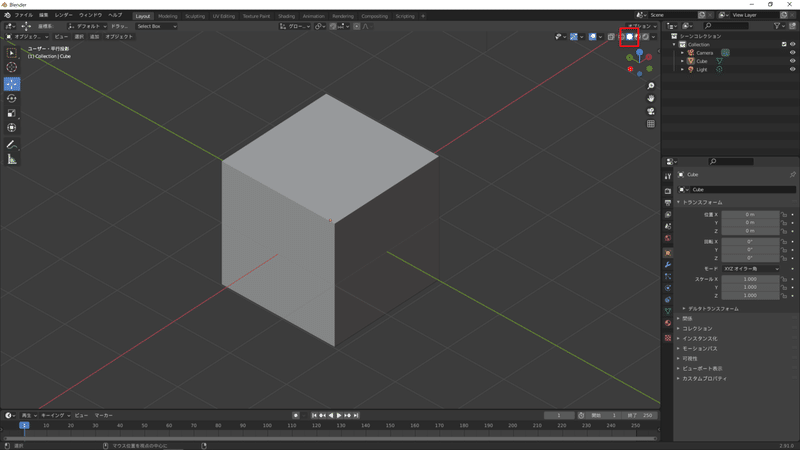Select the Measure ruler tool
The image size is (800, 450).
pyautogui.click(x=12, y=160)
